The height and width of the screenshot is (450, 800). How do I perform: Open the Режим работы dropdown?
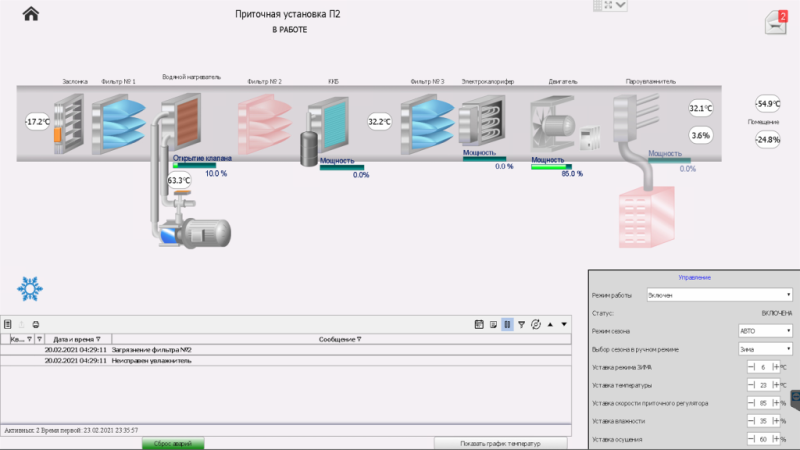[720, 295]
